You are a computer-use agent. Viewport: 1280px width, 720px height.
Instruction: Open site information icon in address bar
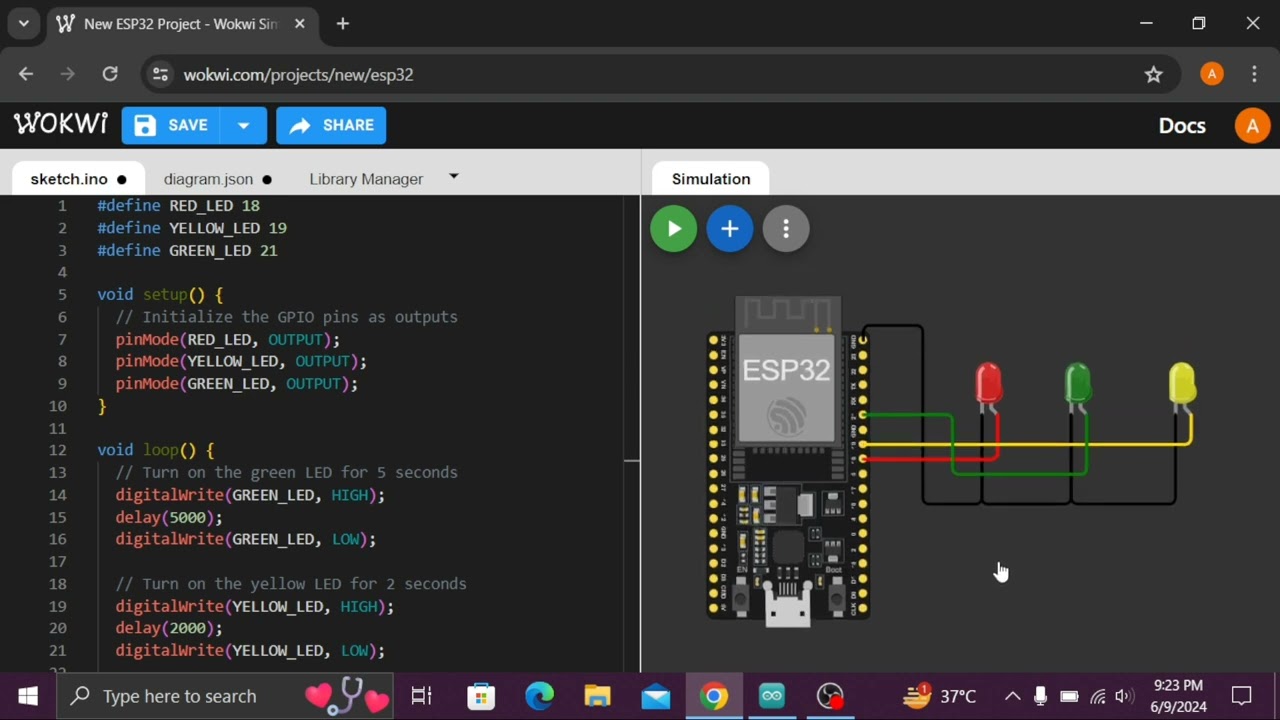pos(160,75)
